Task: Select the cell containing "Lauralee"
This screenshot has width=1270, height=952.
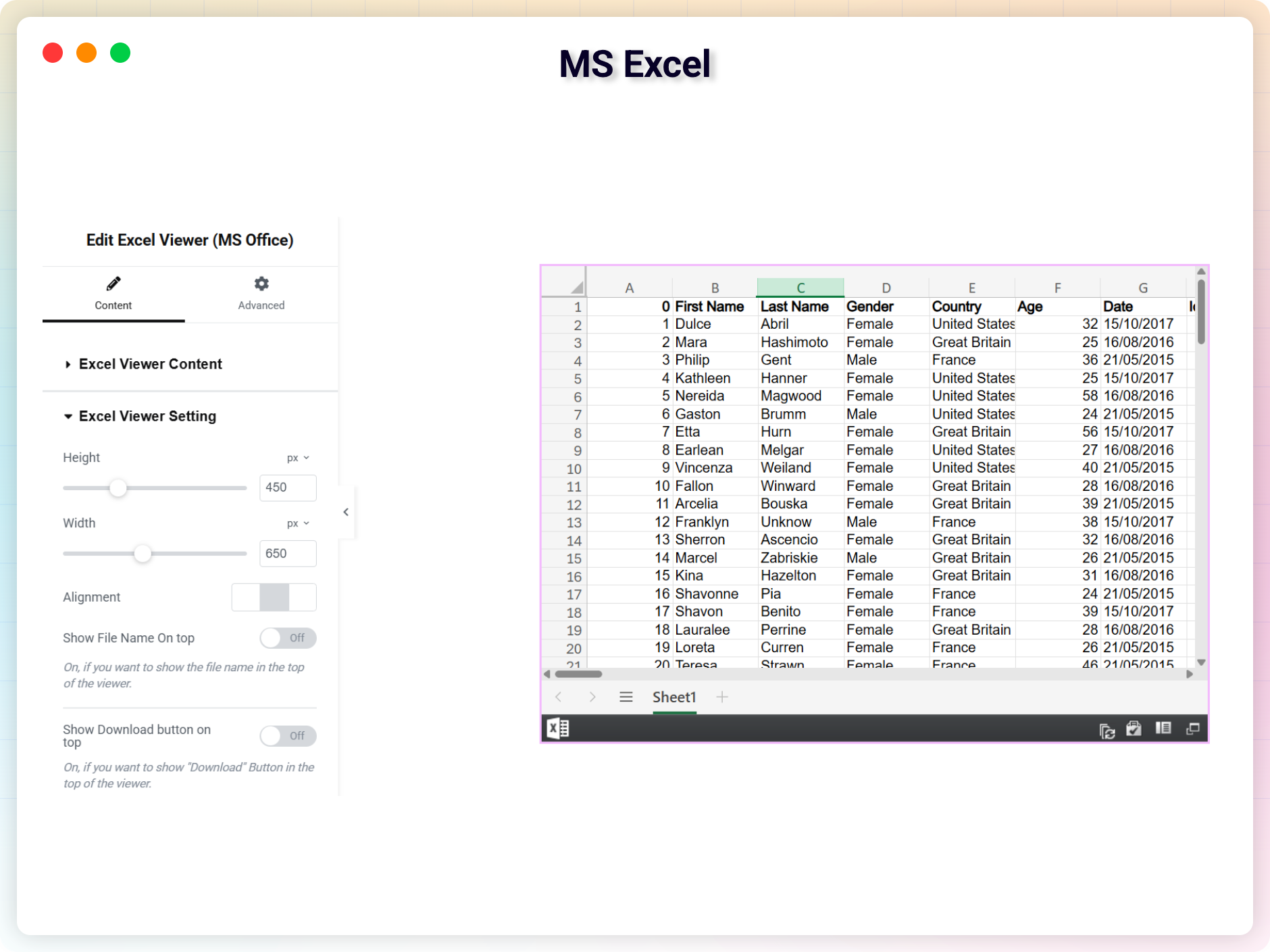Action: coord(715,629)
